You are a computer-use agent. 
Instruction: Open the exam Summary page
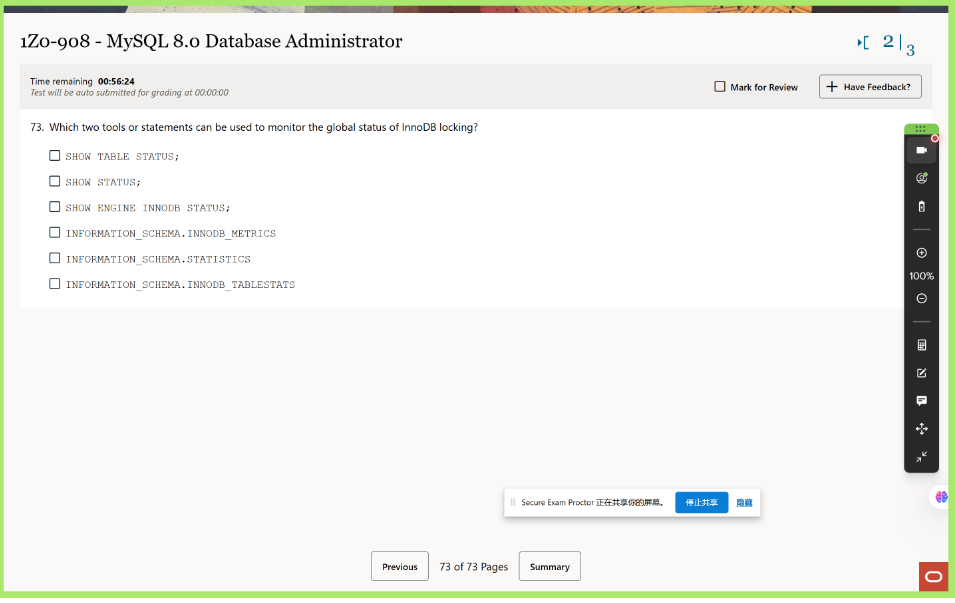click(x=549, y=566)
